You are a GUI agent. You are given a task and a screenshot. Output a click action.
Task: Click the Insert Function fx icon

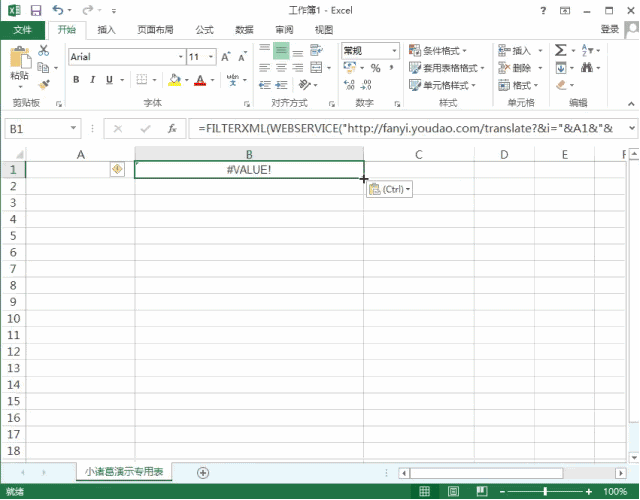(x=172, y=129)
